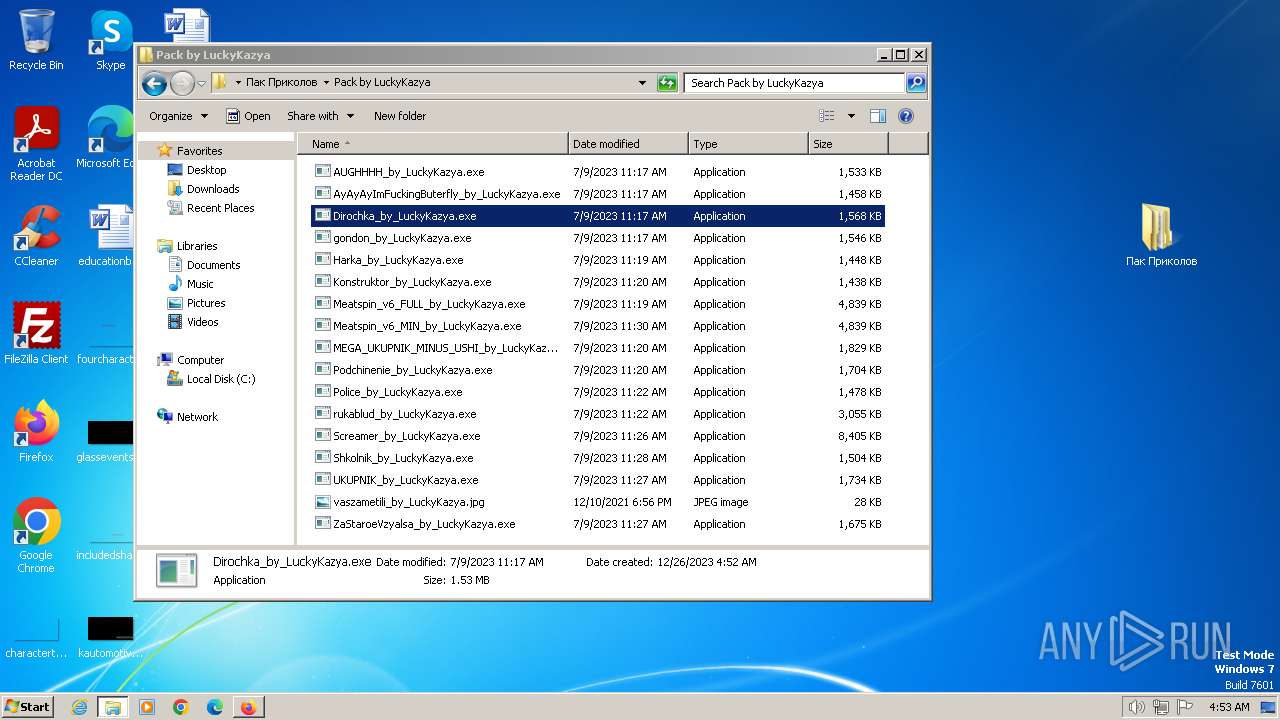Click the Пак Приколов breadcrumb in address bar
The height and width of the screenshot is (720, 1280).
tap(282, 83)
